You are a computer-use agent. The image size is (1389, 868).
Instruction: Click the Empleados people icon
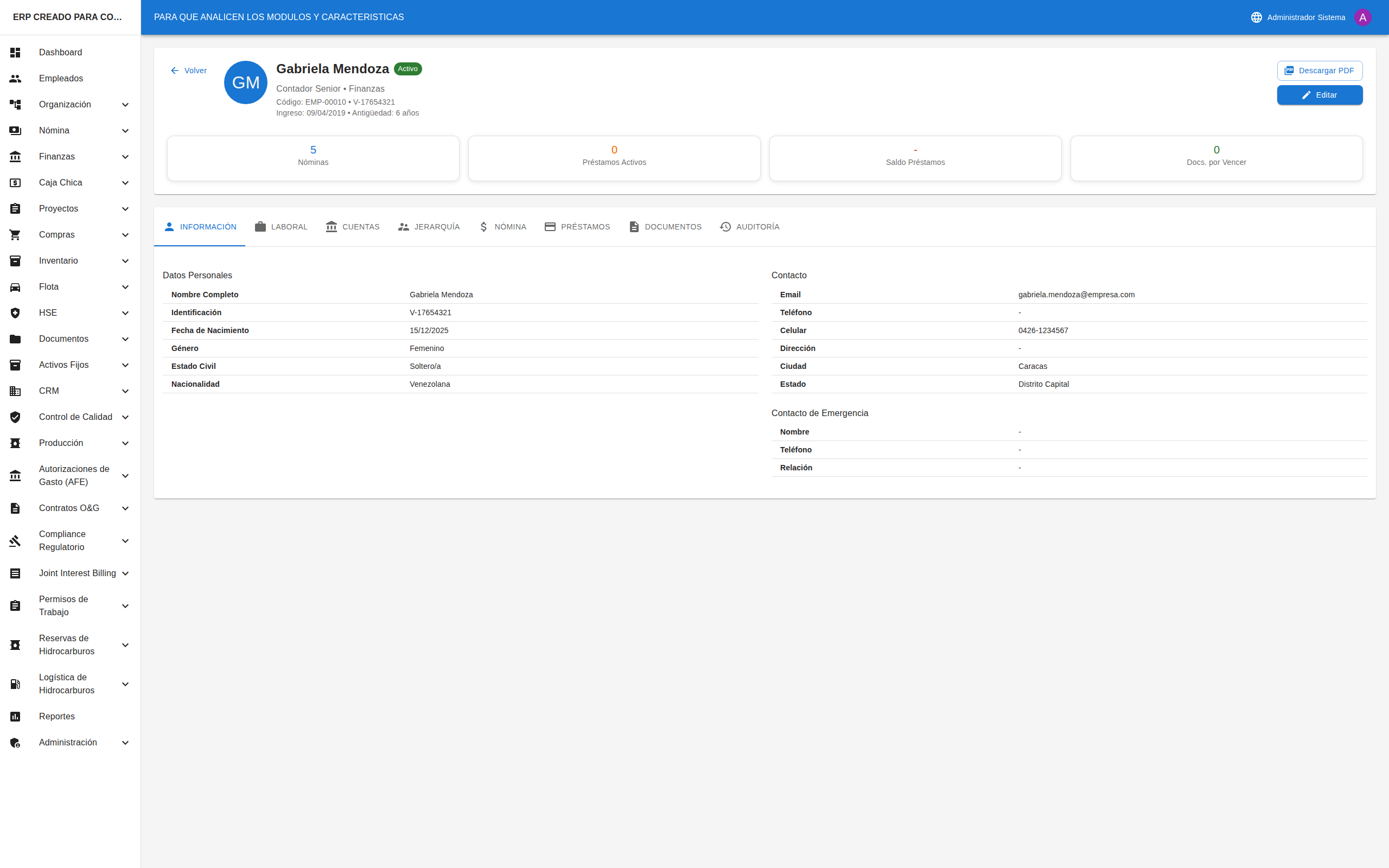16,79
